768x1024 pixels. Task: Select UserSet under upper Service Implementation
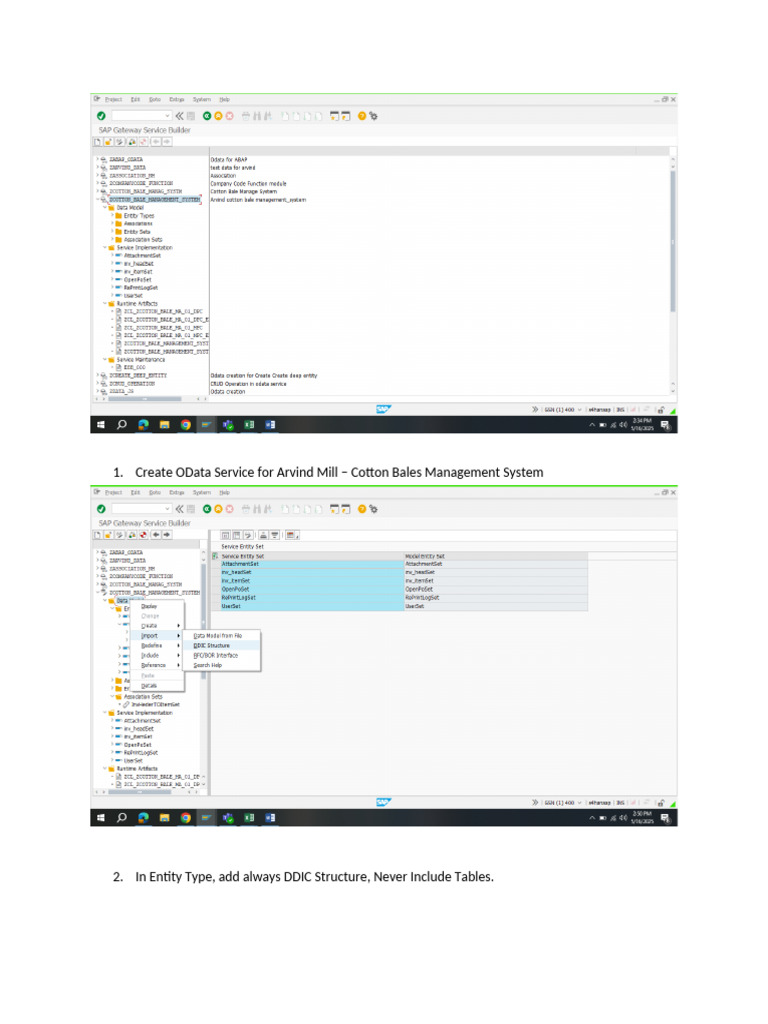click(x=133, y=296)
